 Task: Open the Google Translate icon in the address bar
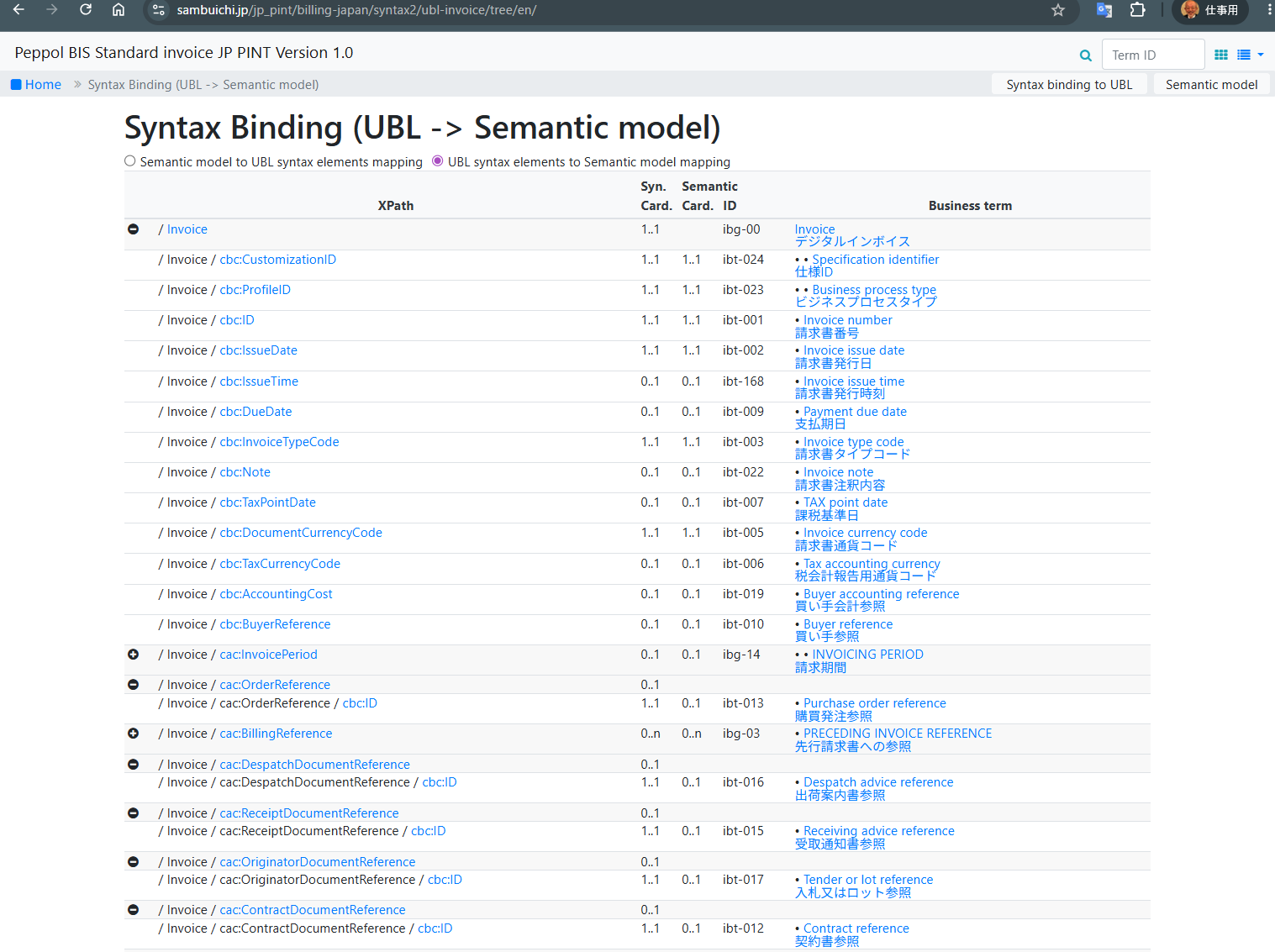pyautogui.click(x=1104, y=10)
